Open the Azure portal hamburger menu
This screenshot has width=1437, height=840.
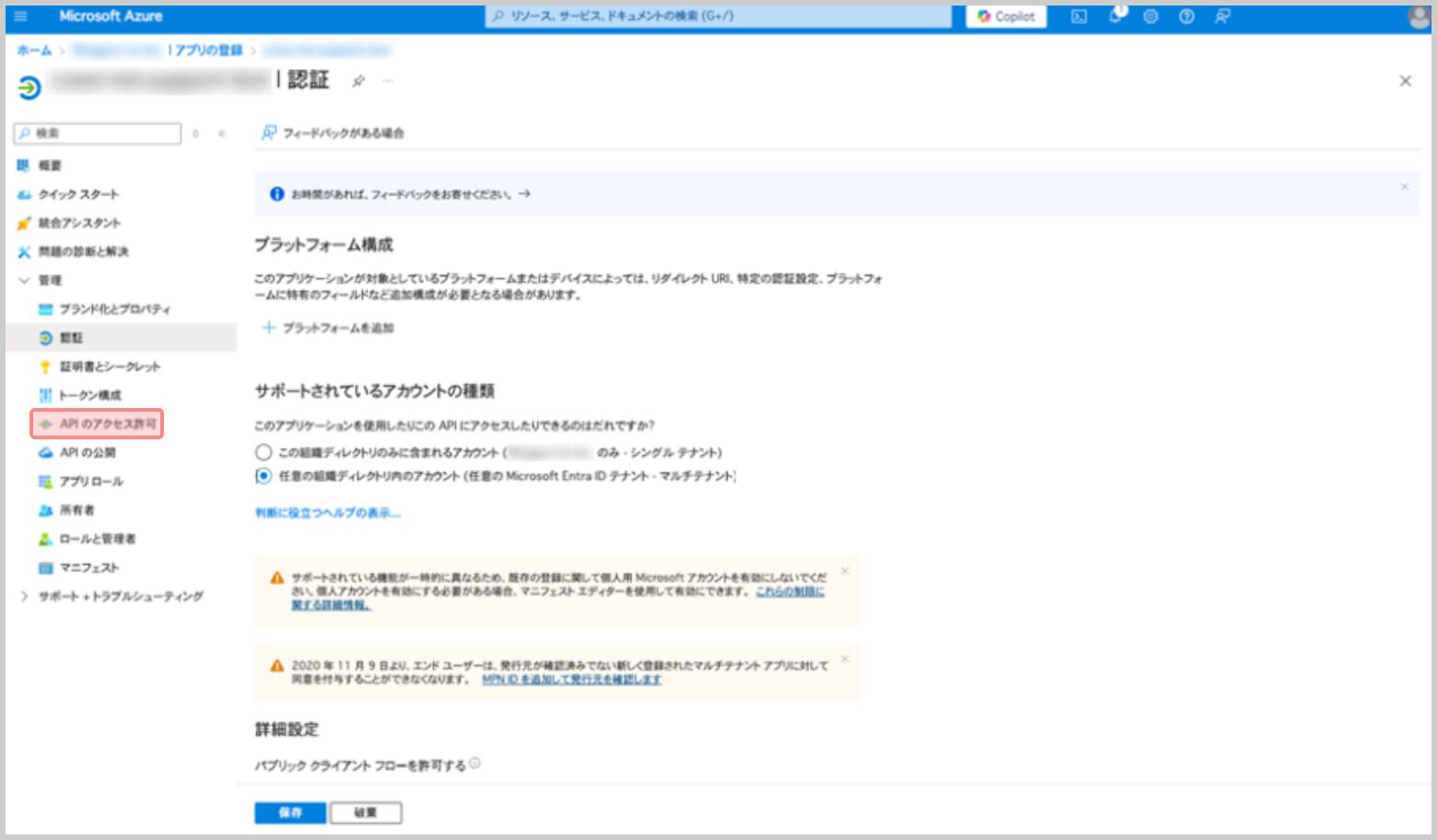click(x=20, y=16)
